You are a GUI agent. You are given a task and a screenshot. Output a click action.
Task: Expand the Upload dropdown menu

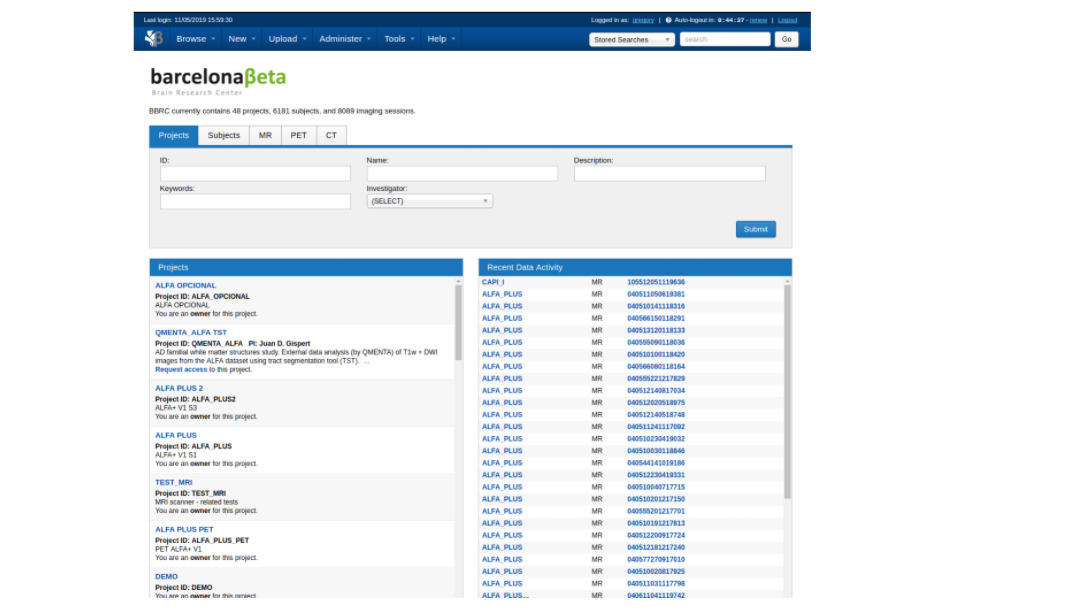tap(287, 39)
